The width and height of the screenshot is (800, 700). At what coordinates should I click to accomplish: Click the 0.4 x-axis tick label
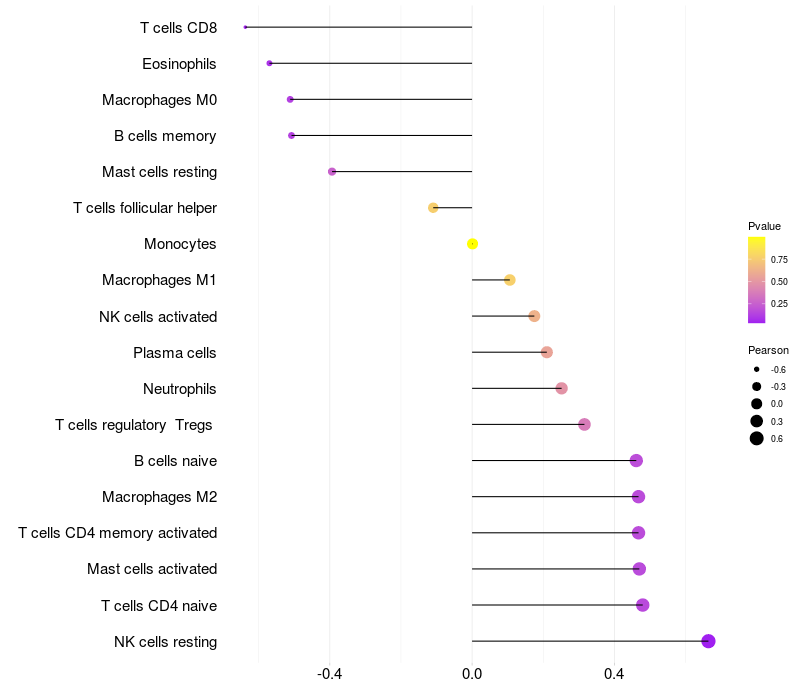(614, 674)
